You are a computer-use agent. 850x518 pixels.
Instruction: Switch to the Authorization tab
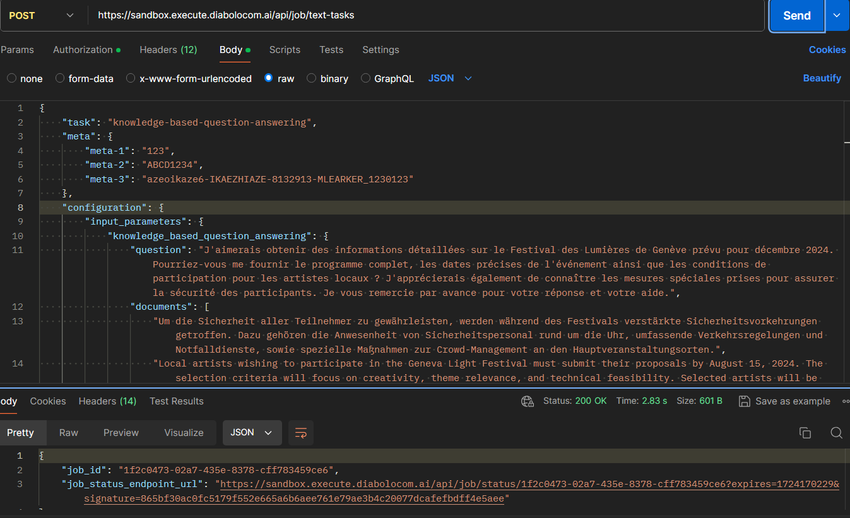[83, 49]
